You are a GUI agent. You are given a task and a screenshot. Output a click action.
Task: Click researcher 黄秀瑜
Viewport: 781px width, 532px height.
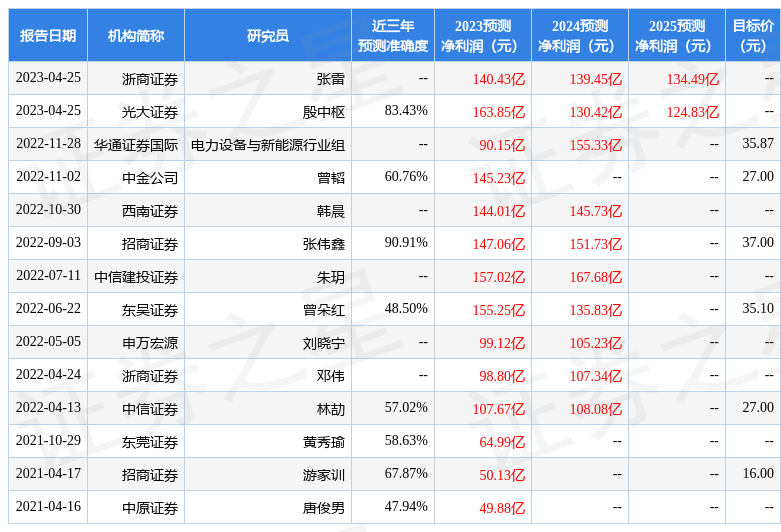pyautogui.click(x=324, y=442)
